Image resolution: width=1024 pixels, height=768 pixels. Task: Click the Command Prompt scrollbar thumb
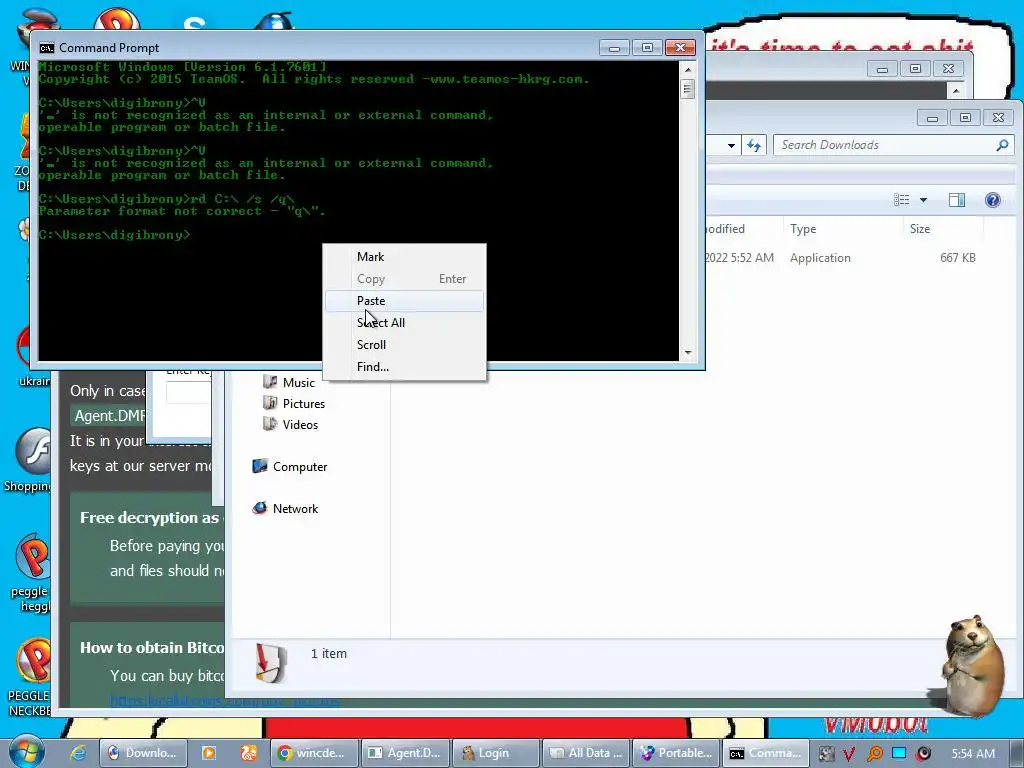(x=688, y=89)
